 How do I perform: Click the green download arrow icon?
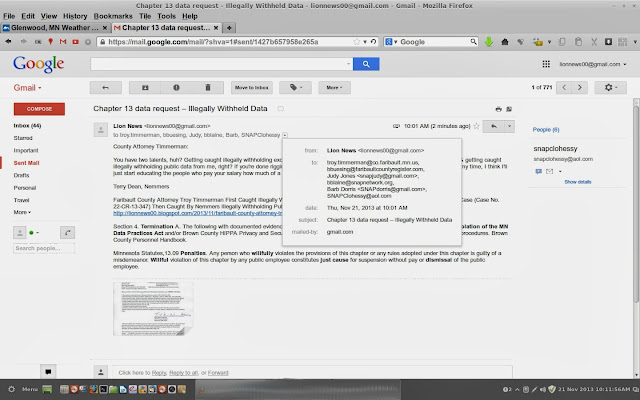[489, 42]
